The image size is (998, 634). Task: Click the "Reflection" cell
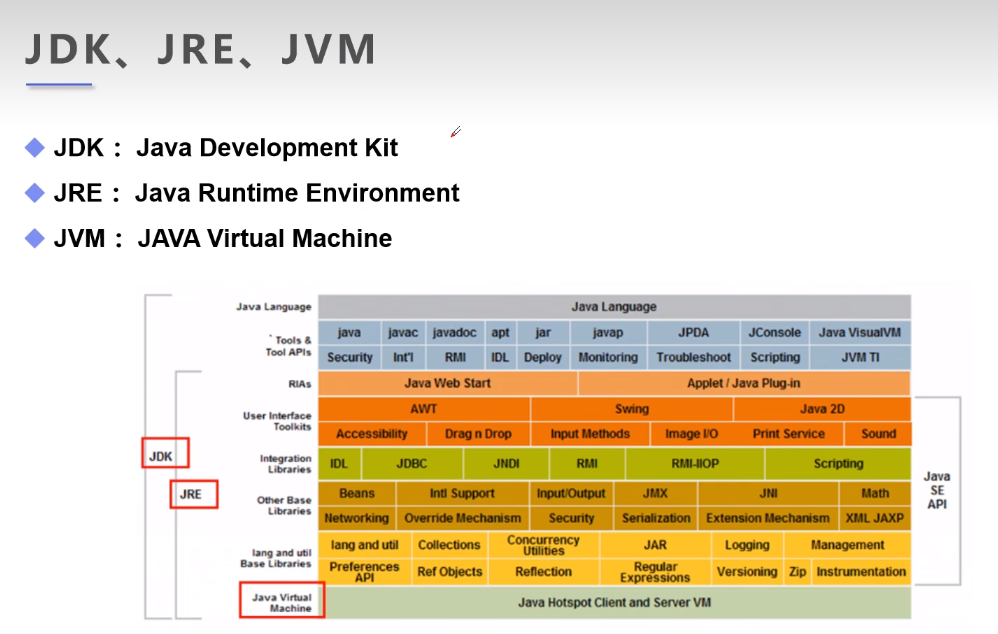click(544, 572)
